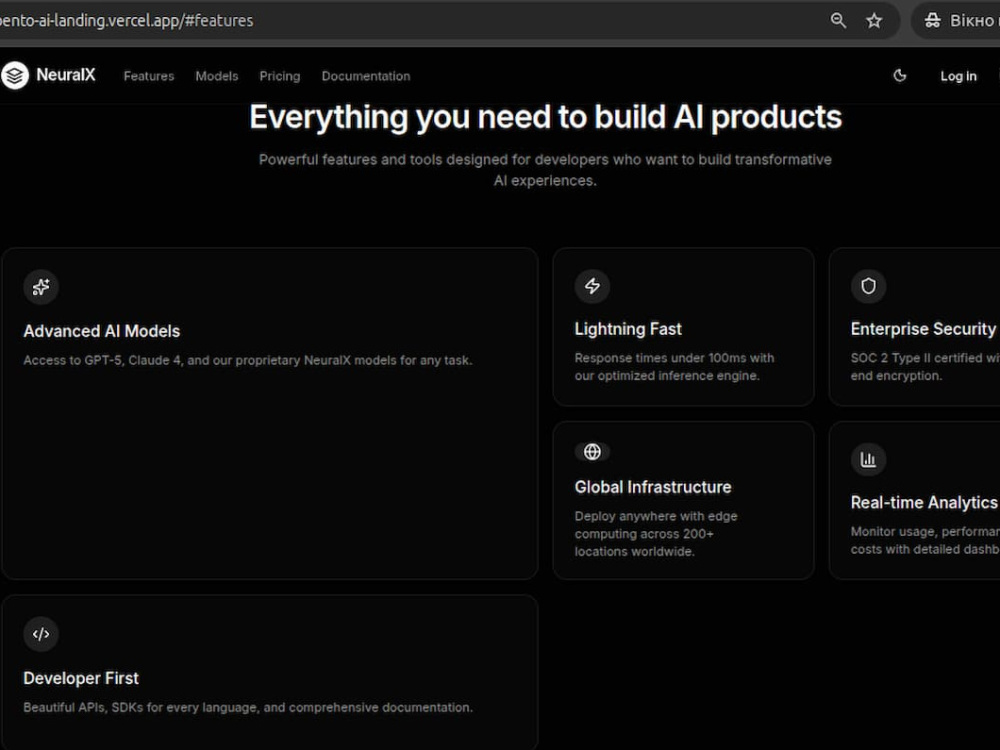
Task: Select the Advanced AI Models card heading
Action: coord(101,331)
